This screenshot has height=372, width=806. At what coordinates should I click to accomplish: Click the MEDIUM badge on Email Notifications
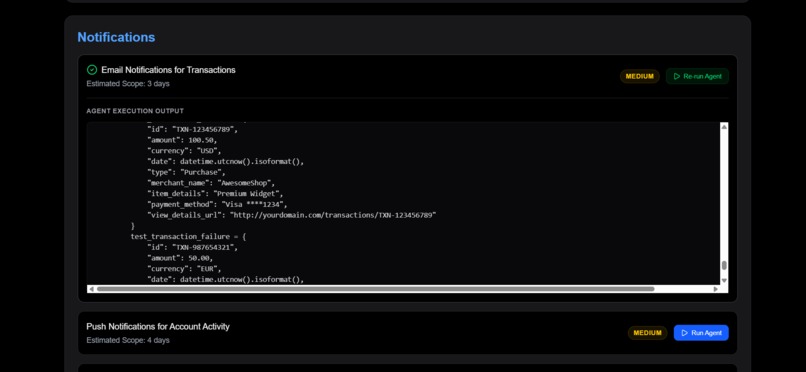pos(639,76)
